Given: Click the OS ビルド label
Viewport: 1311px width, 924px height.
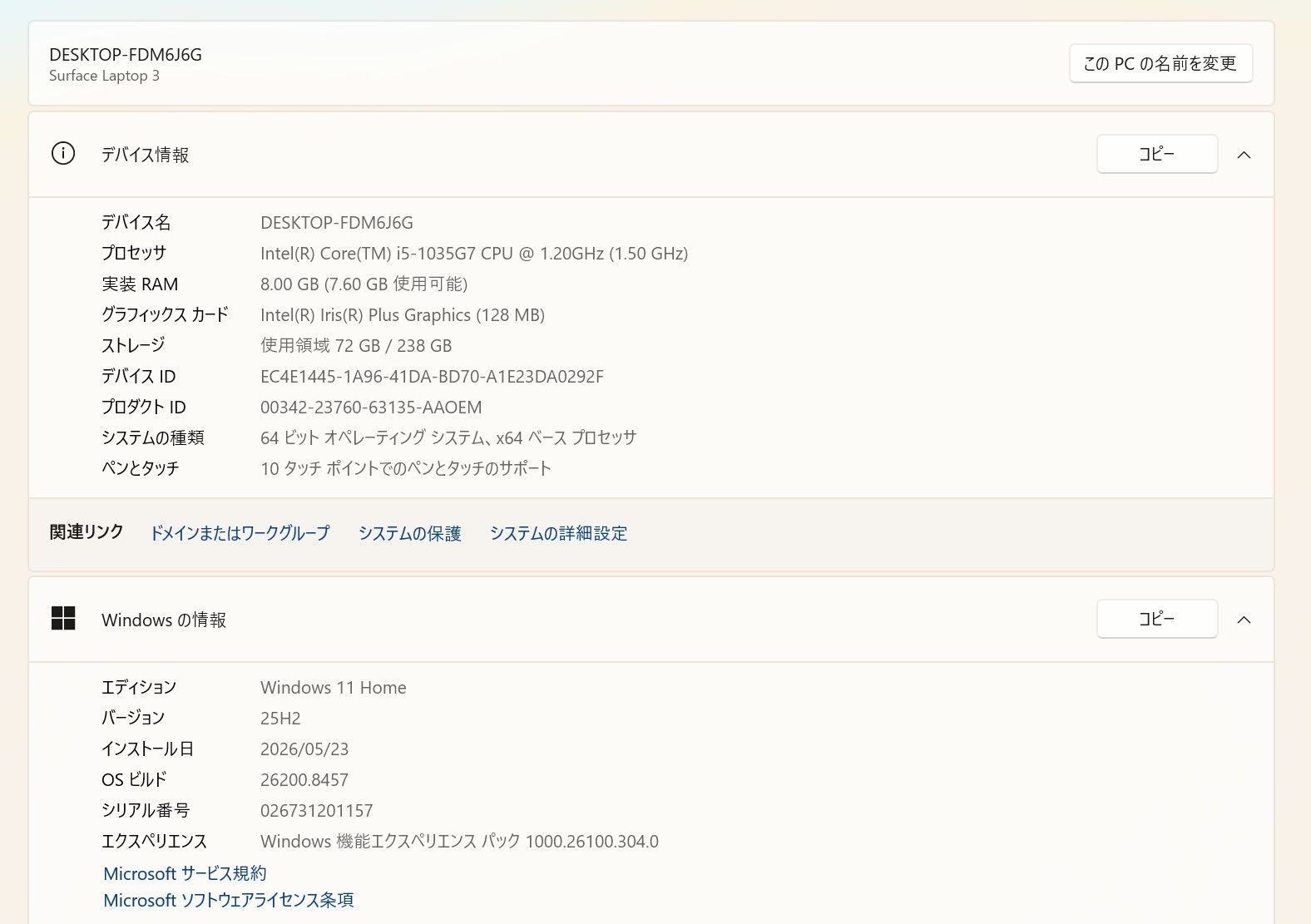Looking at the screenshot, I should [x=134, y=779].
